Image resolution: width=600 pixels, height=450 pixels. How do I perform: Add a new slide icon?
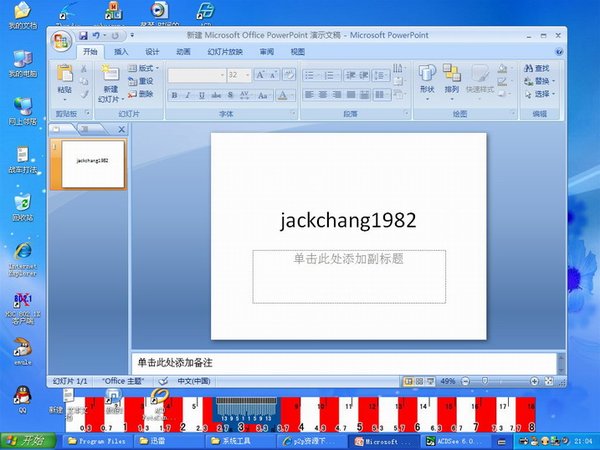110,73
